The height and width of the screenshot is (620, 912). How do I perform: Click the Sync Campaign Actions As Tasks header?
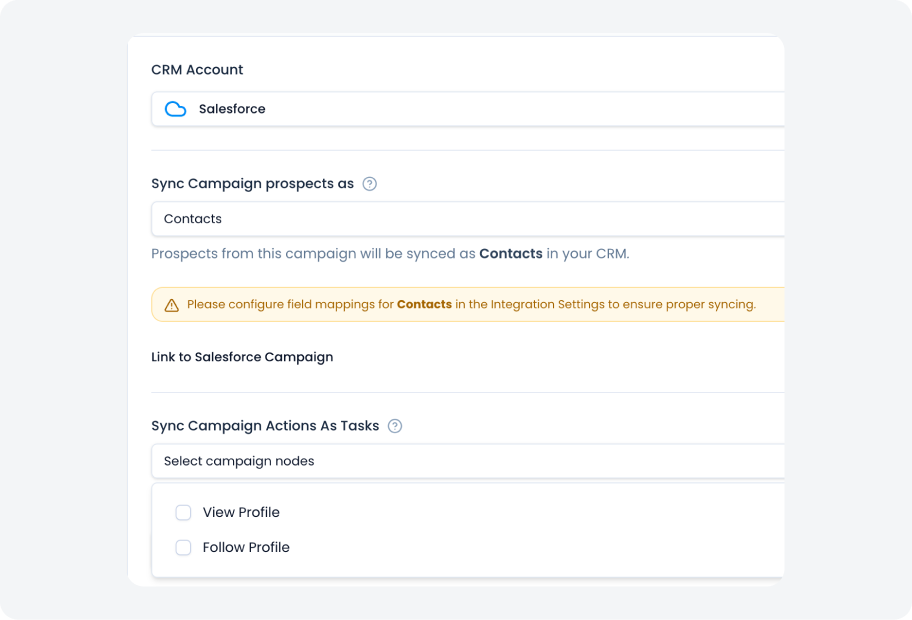click(x=265, y=425)
